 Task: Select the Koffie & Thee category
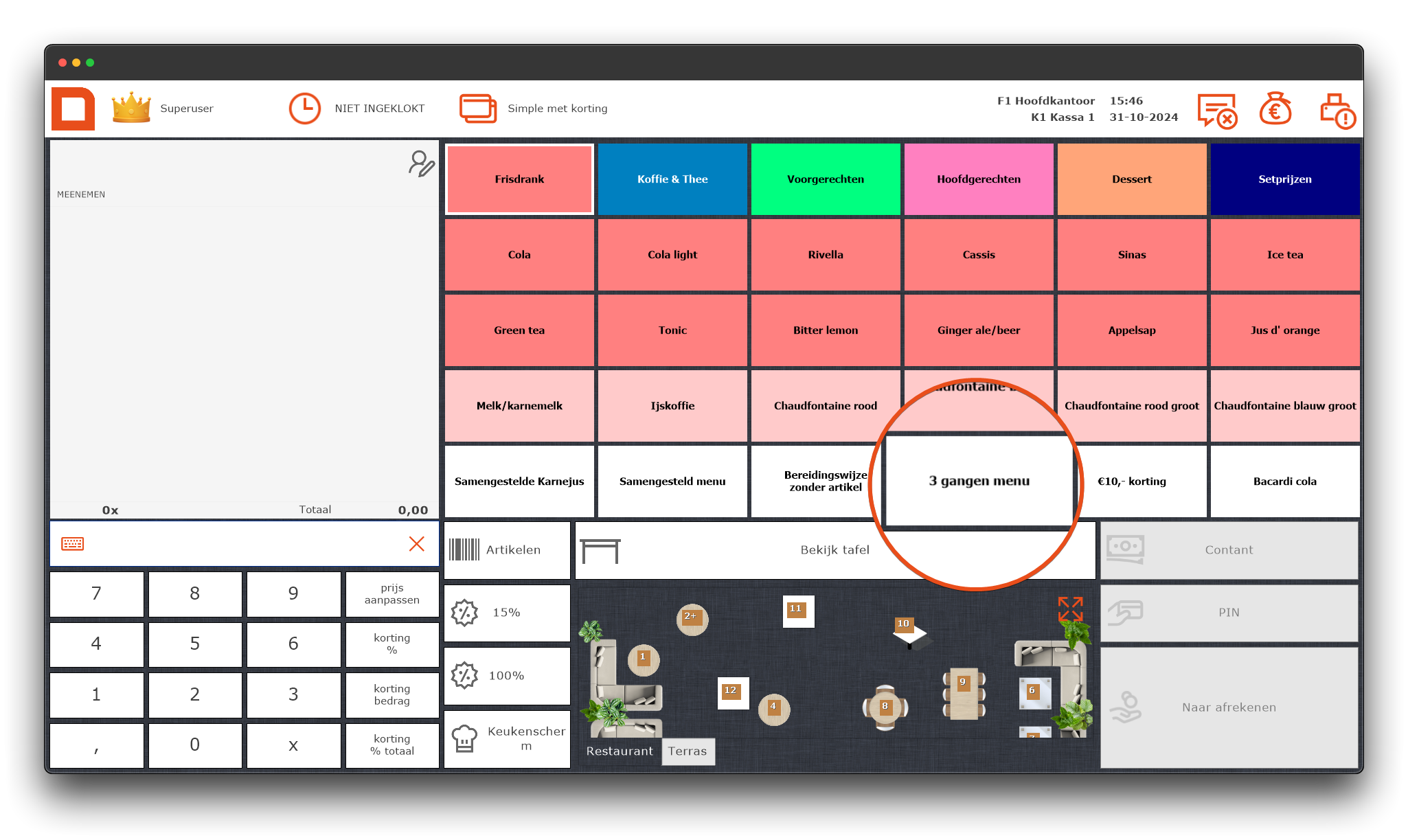click(x=672, y=179)
